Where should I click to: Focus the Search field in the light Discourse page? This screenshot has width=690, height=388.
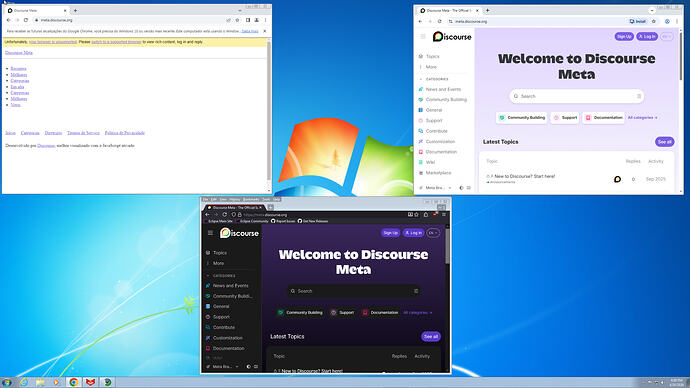coord(576,96)
